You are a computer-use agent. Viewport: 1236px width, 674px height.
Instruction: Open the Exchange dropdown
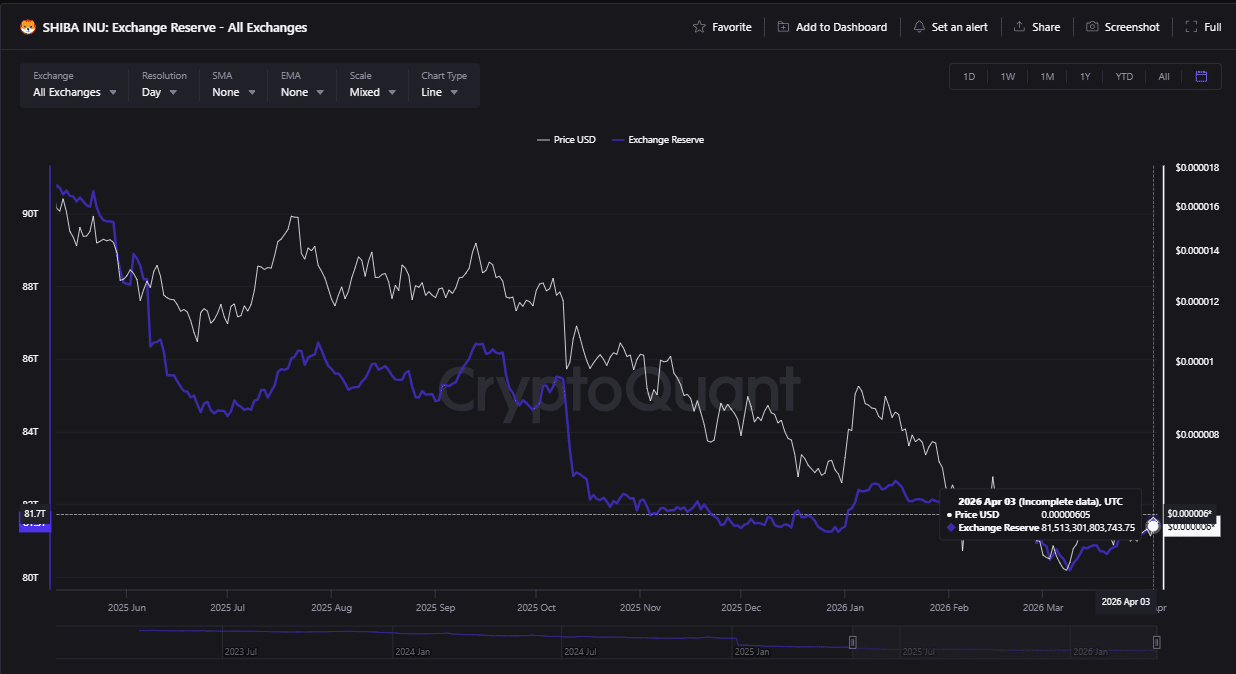(x=73, y=91)
